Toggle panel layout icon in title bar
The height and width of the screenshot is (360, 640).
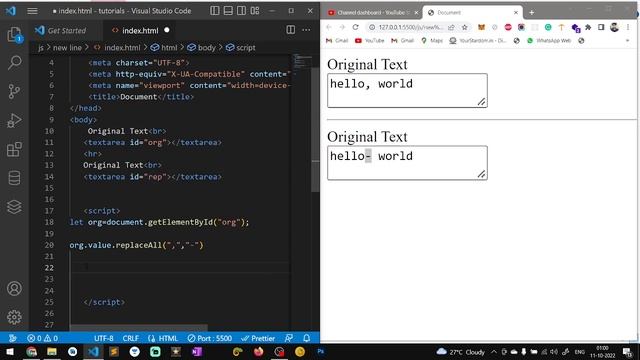point(228,11)
